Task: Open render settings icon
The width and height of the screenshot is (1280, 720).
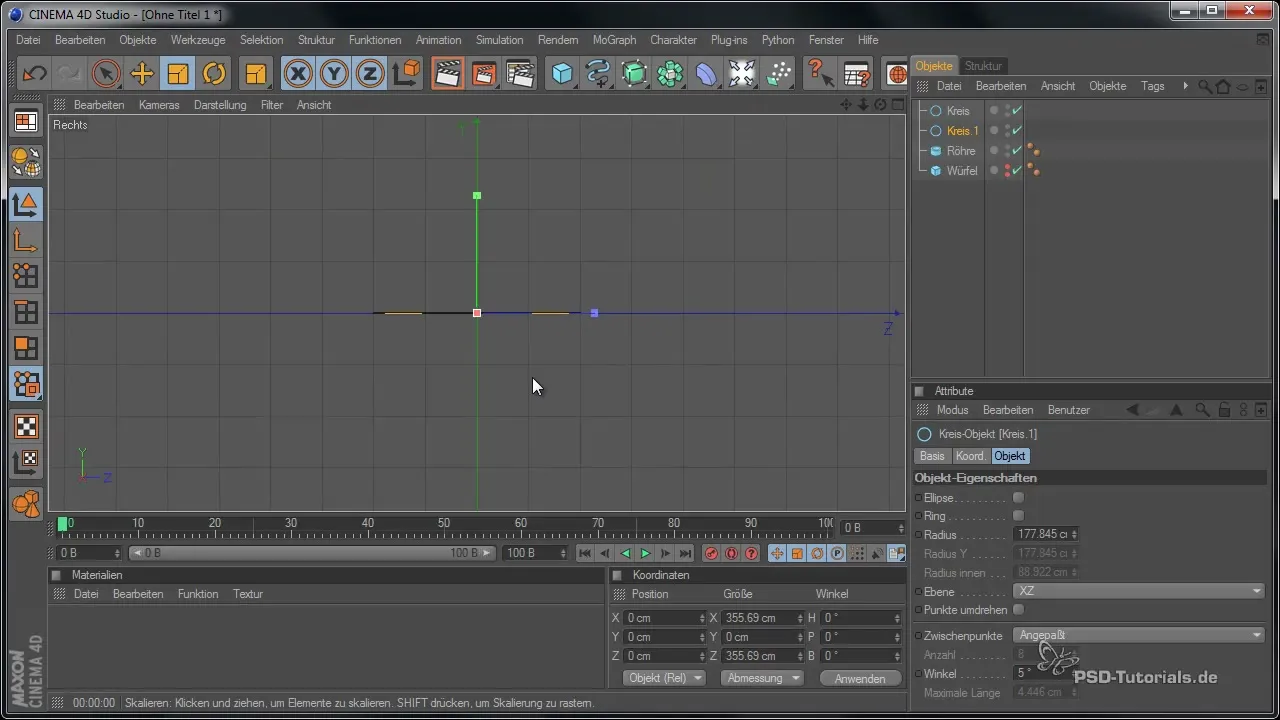Action: point(520,74)
